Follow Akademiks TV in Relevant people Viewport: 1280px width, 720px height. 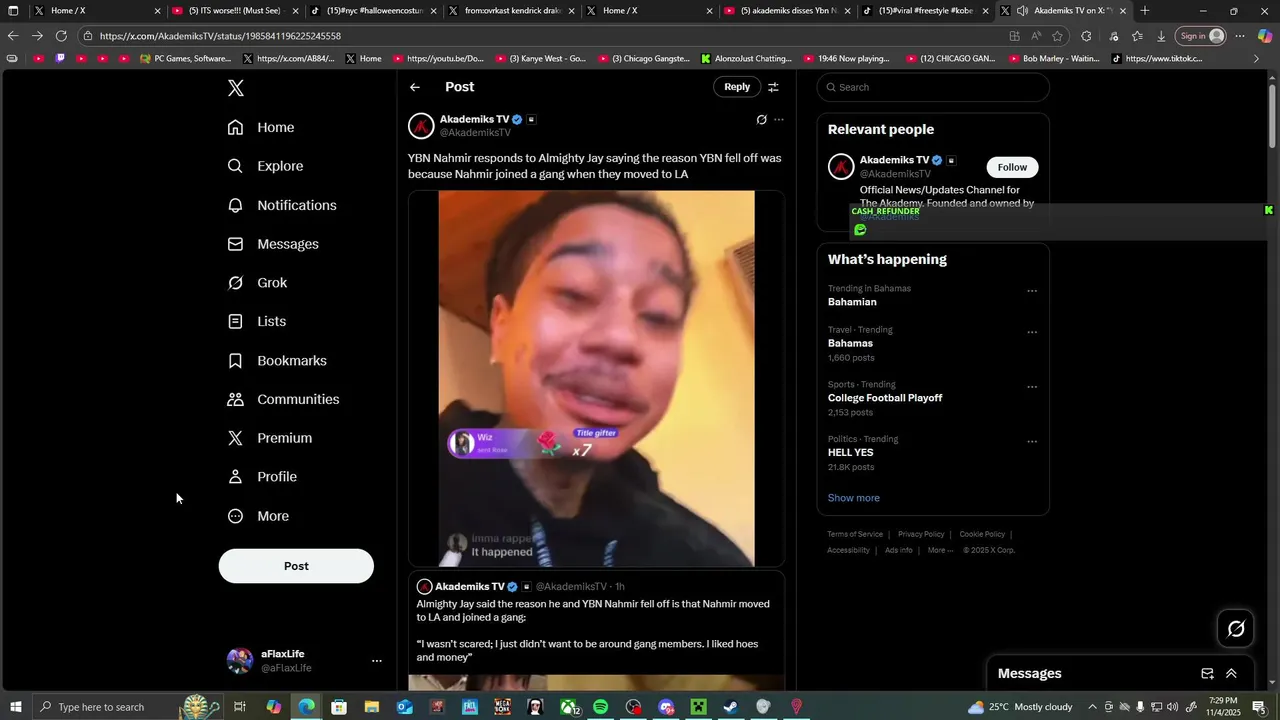1012,167
